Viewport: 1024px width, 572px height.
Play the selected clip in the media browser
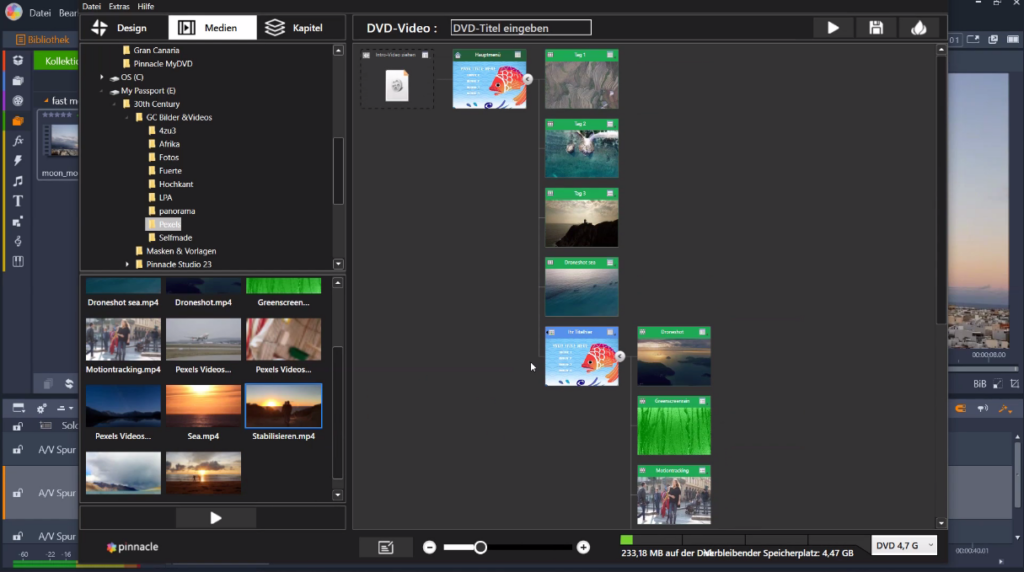point(216,518)
